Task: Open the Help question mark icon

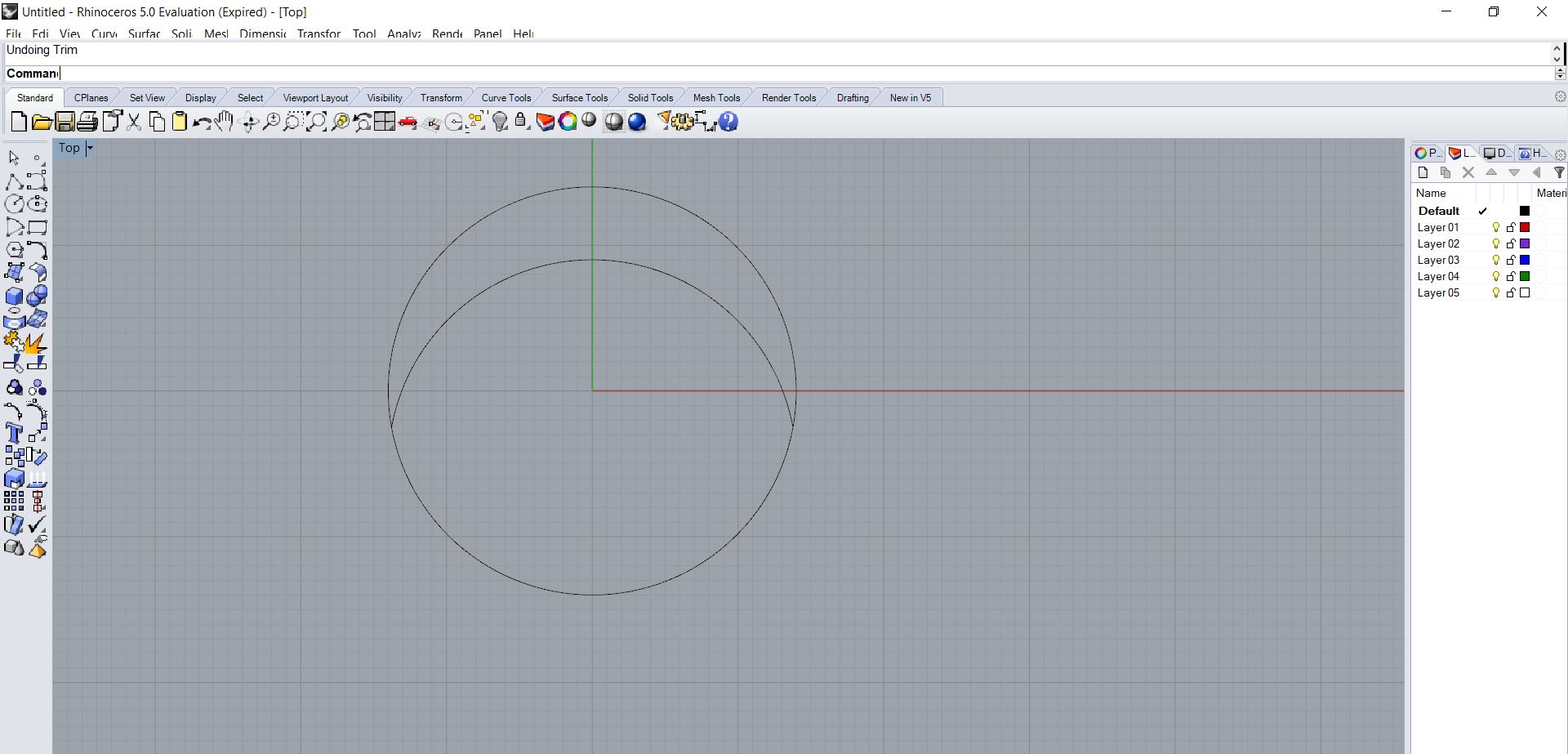Action: [x=728, y=122]
